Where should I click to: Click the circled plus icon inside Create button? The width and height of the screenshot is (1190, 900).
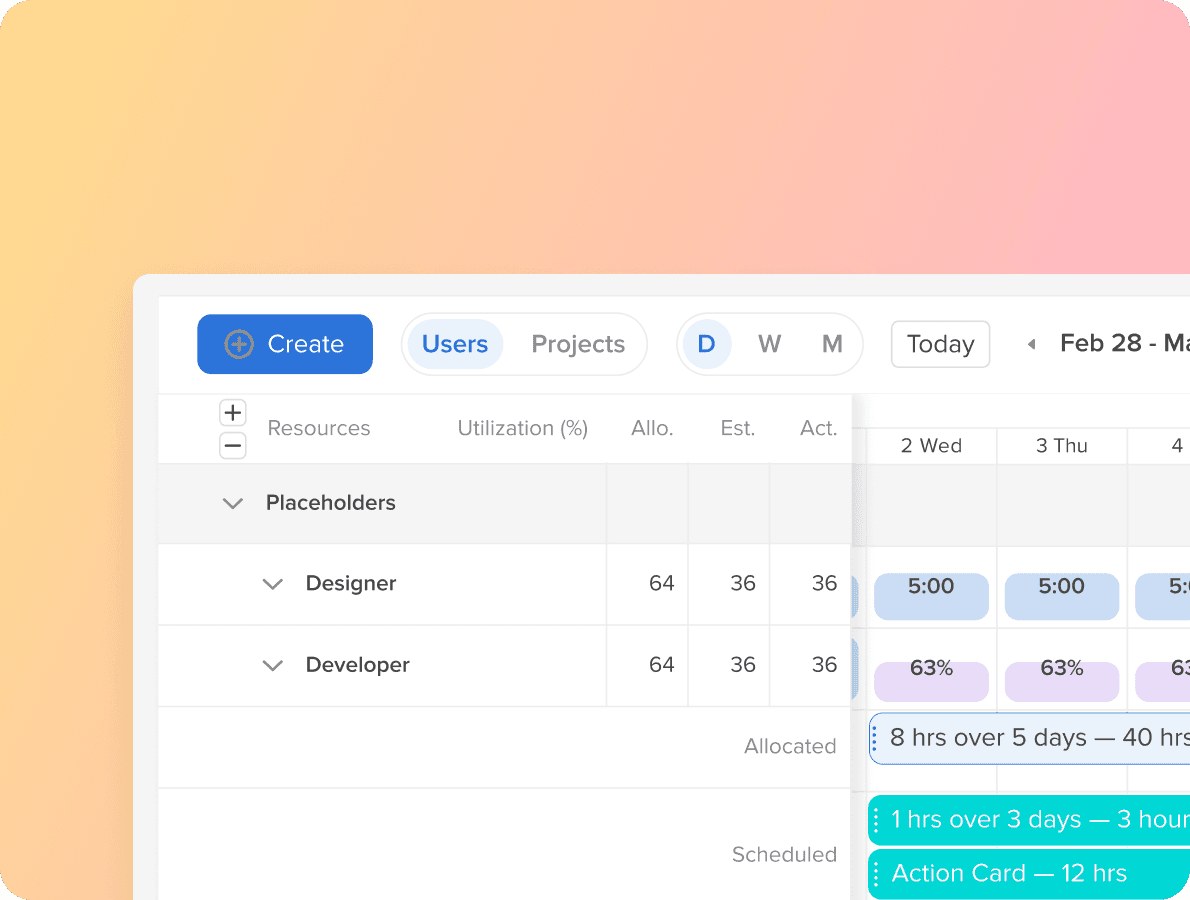[238, 344]
